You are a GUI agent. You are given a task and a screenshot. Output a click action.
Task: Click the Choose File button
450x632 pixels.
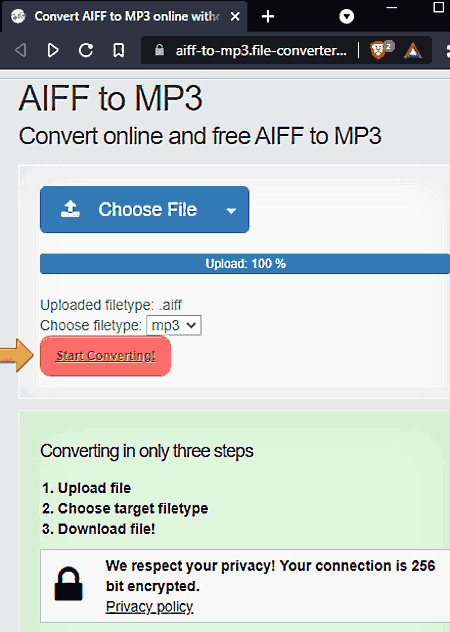click(x=144, y=210)
